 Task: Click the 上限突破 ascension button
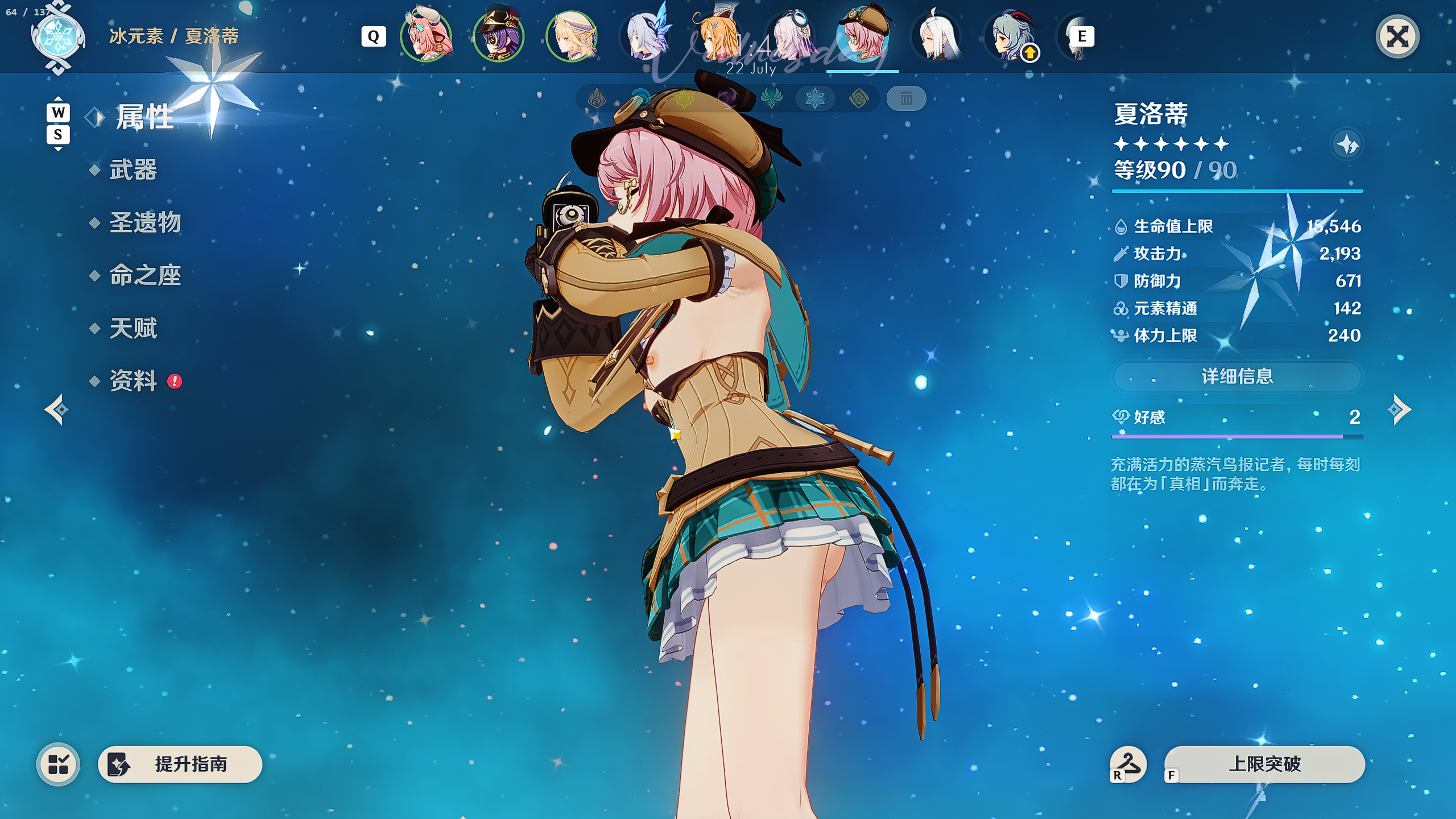tap(1264, 764)
